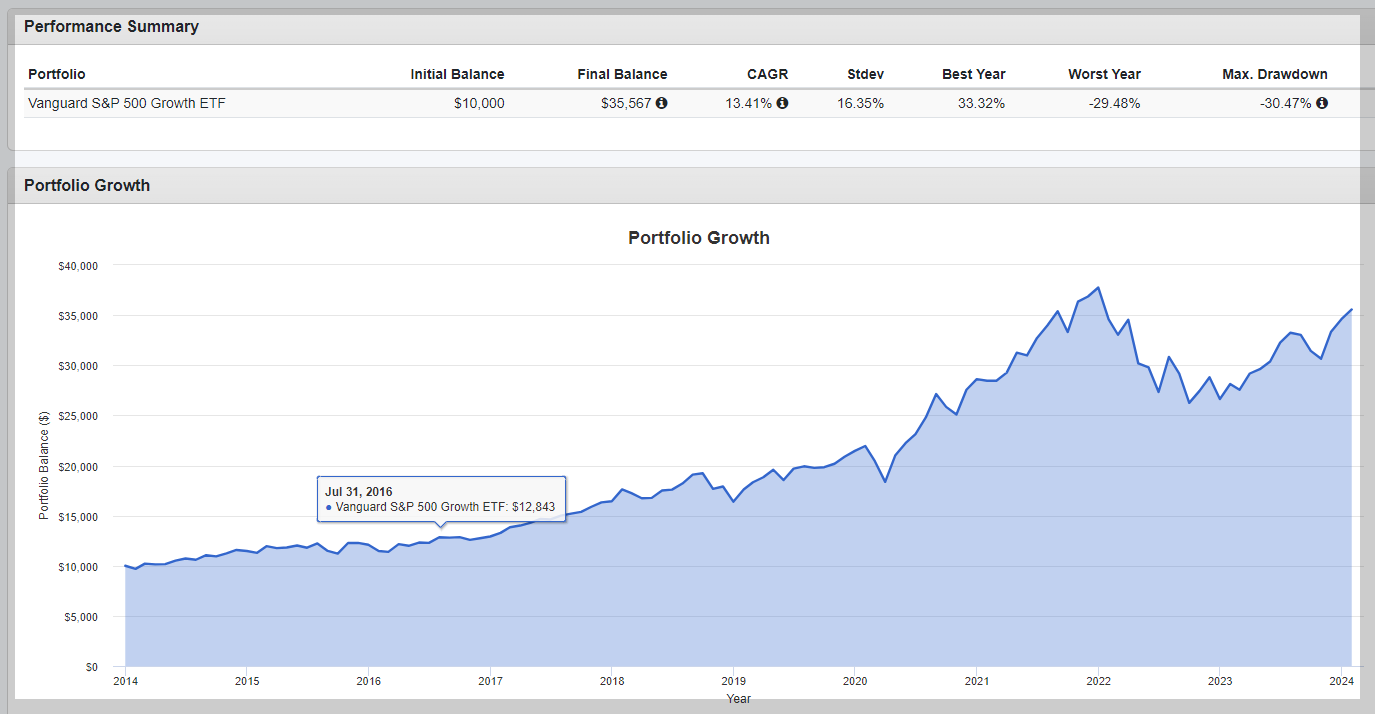The height and width of the screenshot is (714, 1375).
Task: Click the Jul 31, 2016 tooltip date
Action: coord(359,492)
